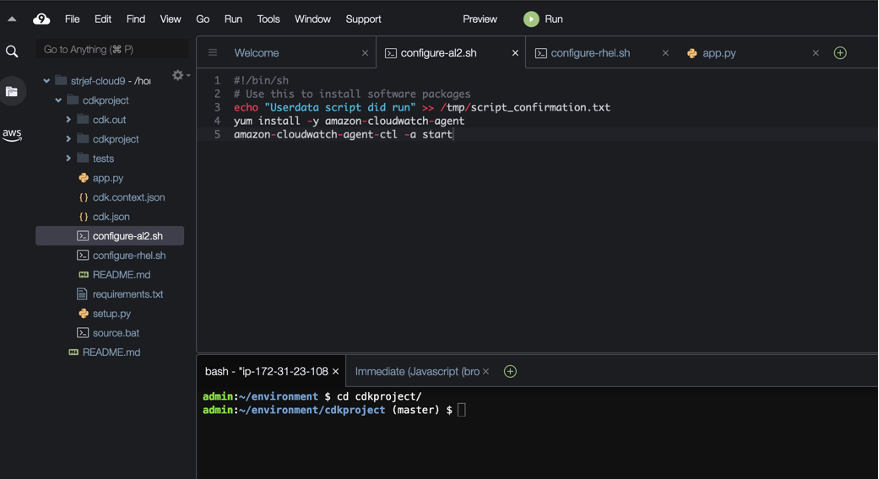Click the #!/bin/sh shebang line
879x479 pixels.
click(x=261, y=80)
